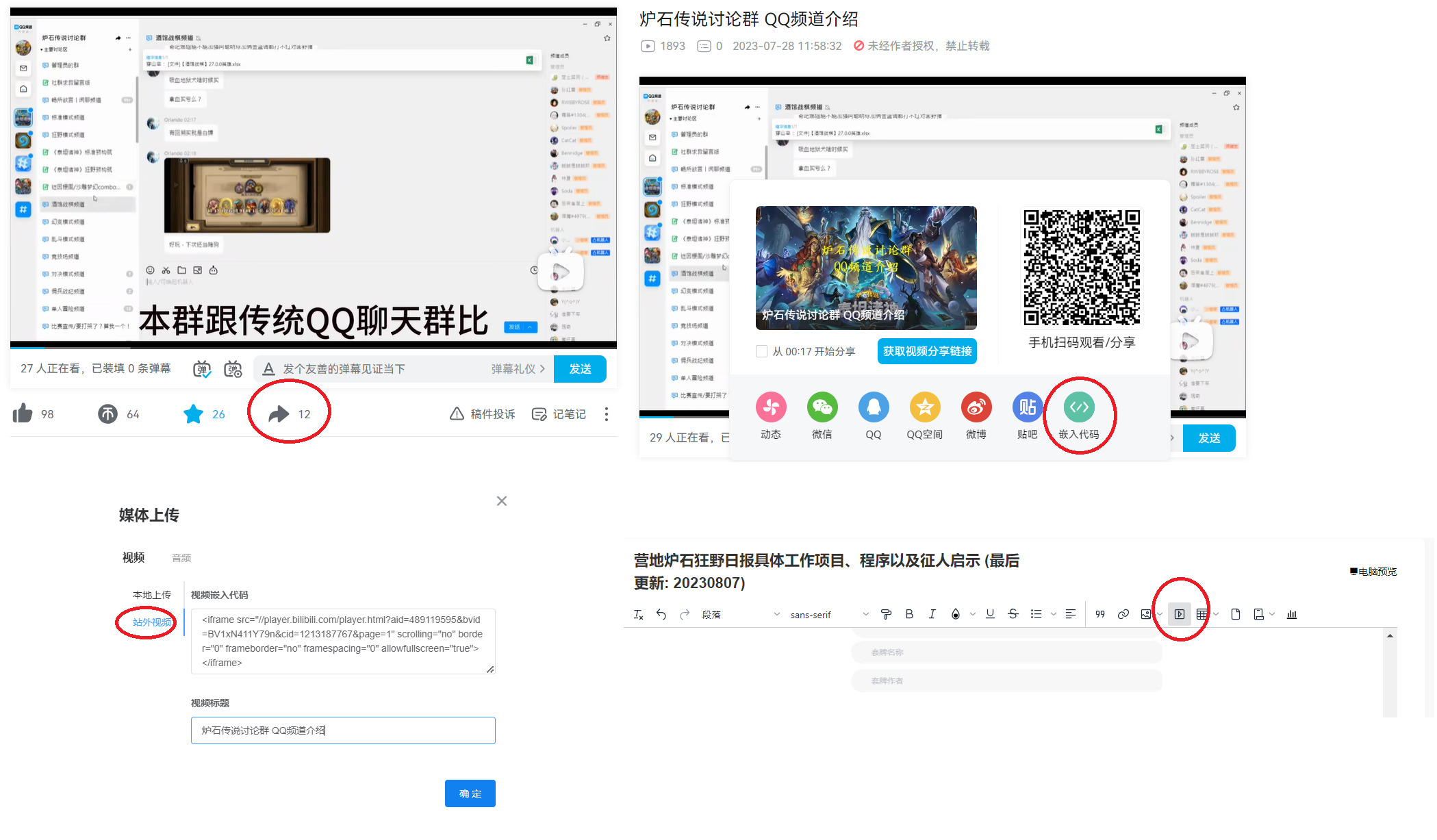Share to 微博 via the red icon
Screen dimensions: 1437x840
(x=976, y=407)
